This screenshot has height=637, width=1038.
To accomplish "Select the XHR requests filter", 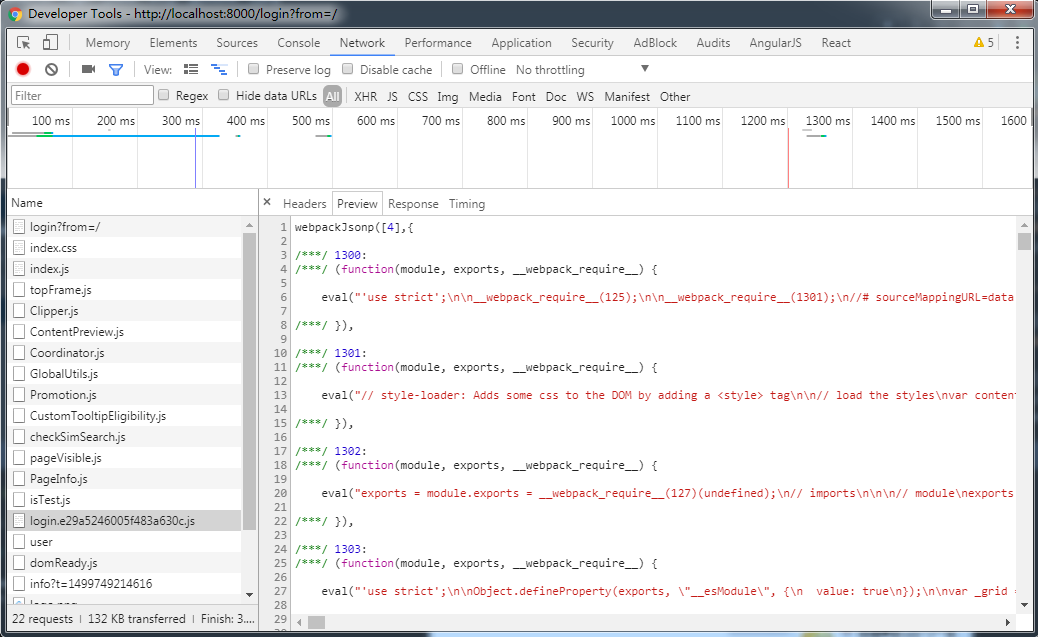I will [365, 96].
